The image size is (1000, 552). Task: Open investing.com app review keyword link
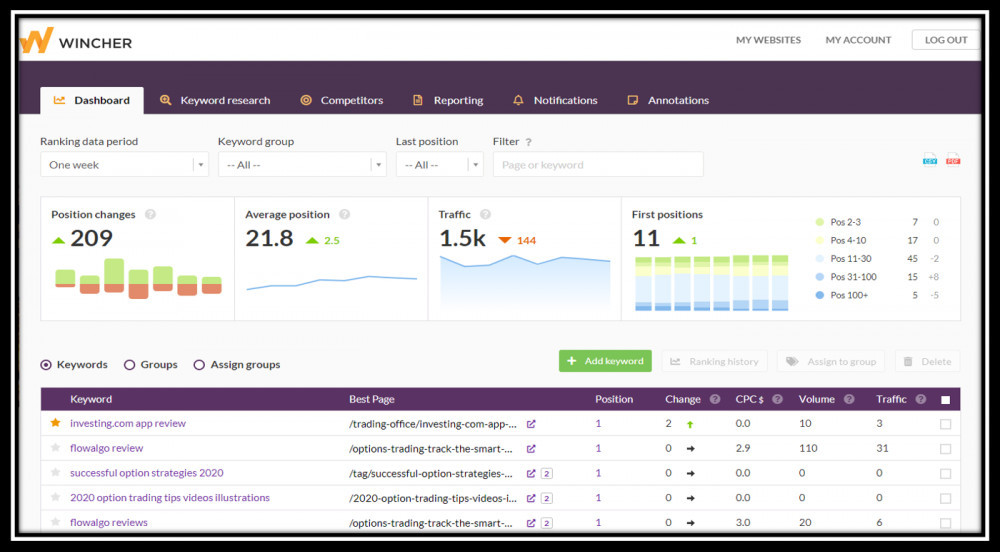[128, 423]
